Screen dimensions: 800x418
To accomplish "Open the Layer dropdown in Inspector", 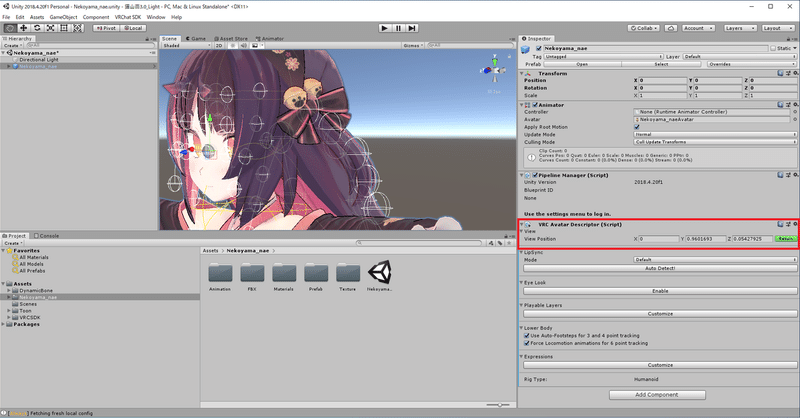I will coord(739,57).
